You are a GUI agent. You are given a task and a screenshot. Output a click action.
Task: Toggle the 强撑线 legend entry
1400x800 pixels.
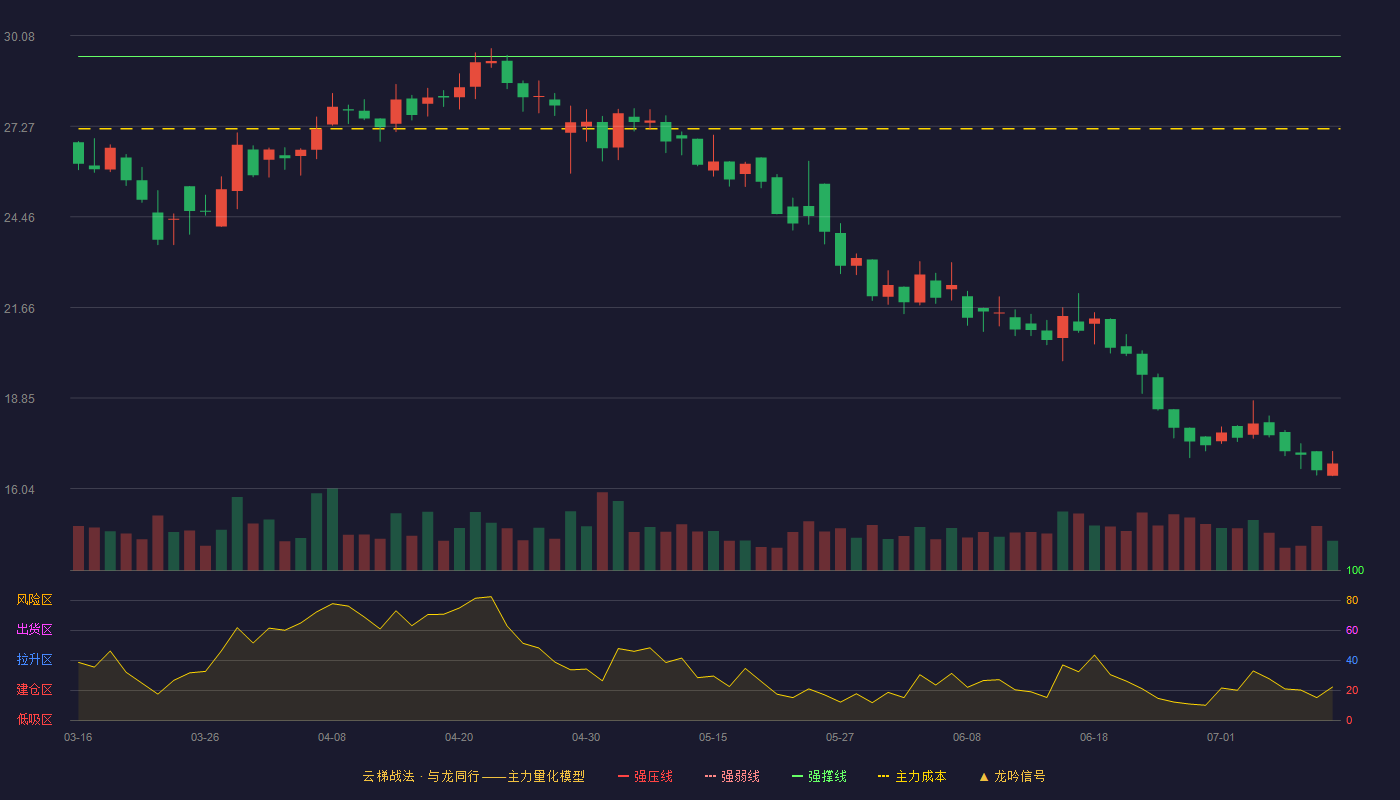click(819, 776)
